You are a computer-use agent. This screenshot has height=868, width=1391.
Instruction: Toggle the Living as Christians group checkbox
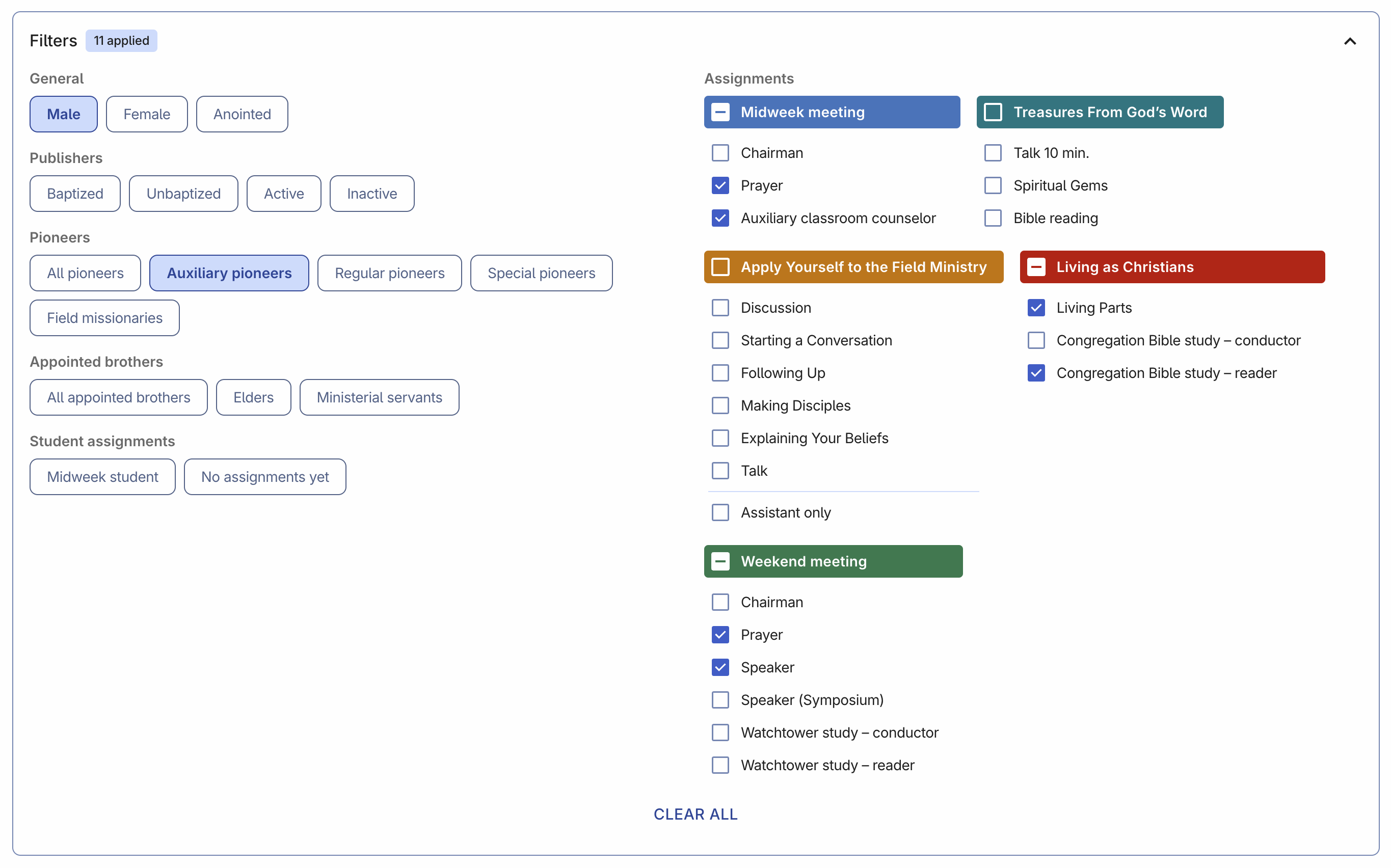pyautogui.click(x=1036, y=267)
